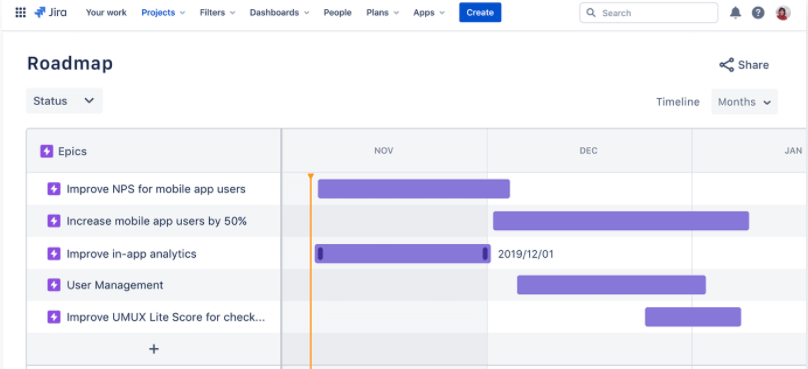
Task: Open the help question mark icon
Action: (758, 13)
